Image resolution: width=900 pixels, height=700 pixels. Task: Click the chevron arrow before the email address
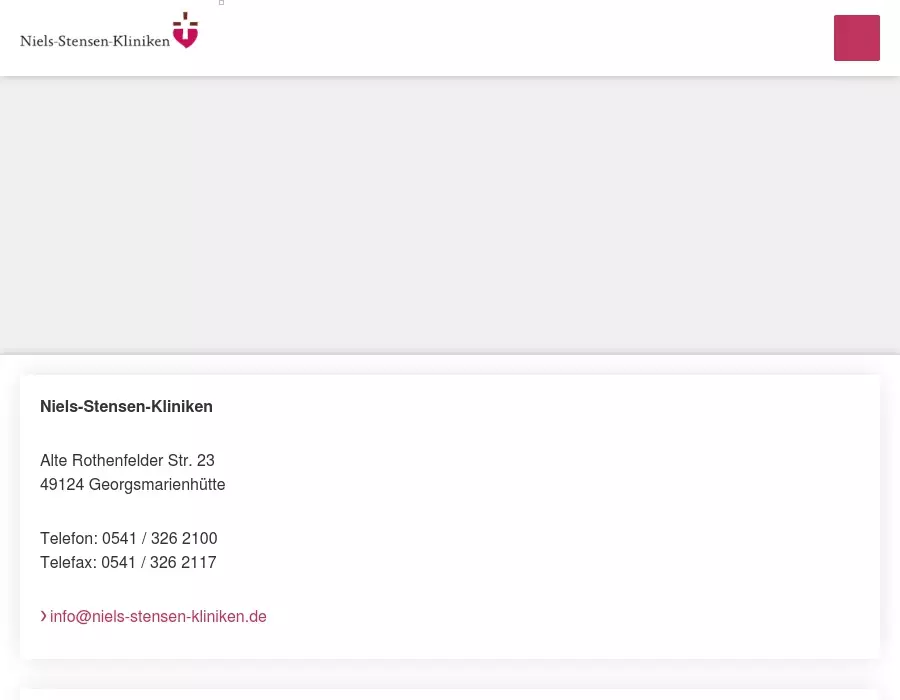[44, 616]
